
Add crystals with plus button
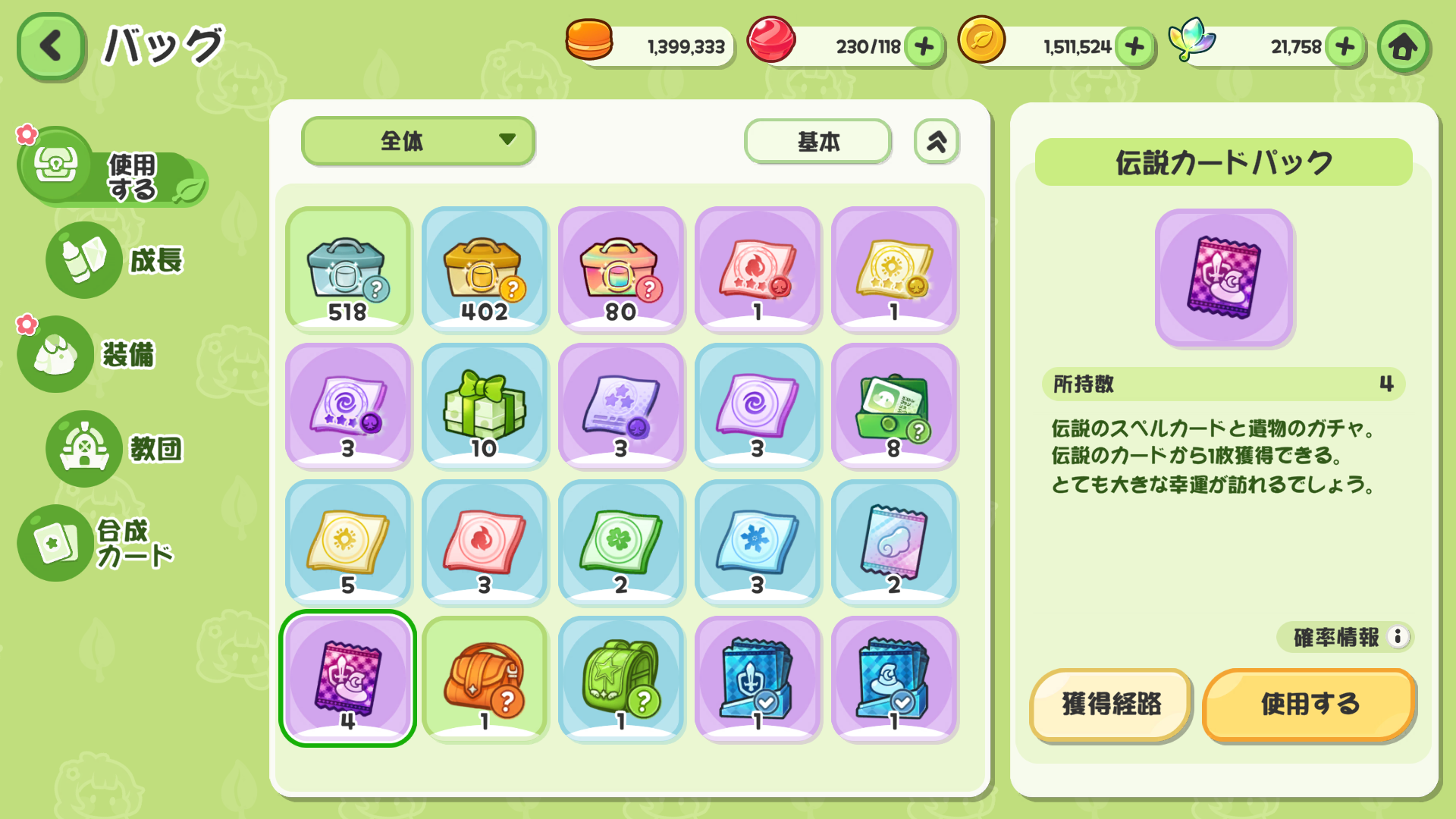1345,47
